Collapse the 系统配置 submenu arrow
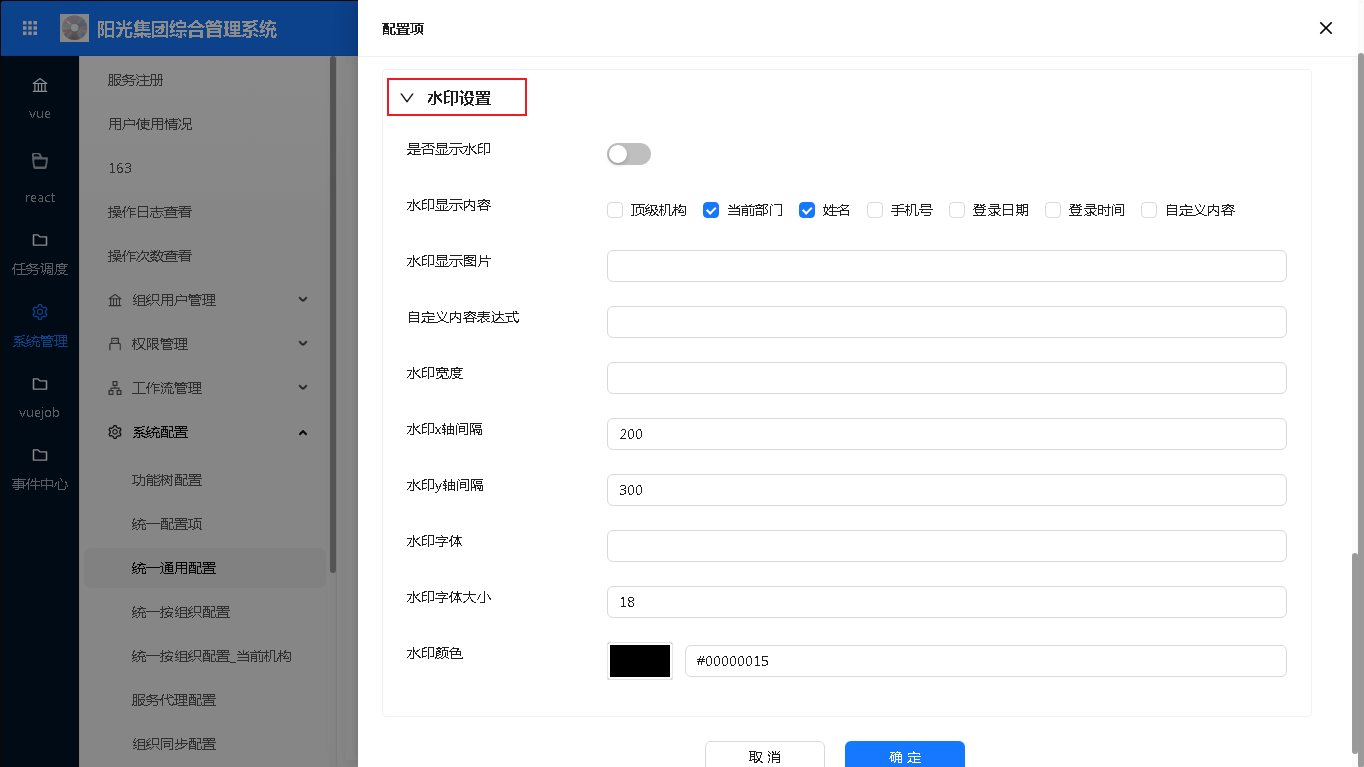Viewport: 1364px width, 767px height. click(303, 432)
